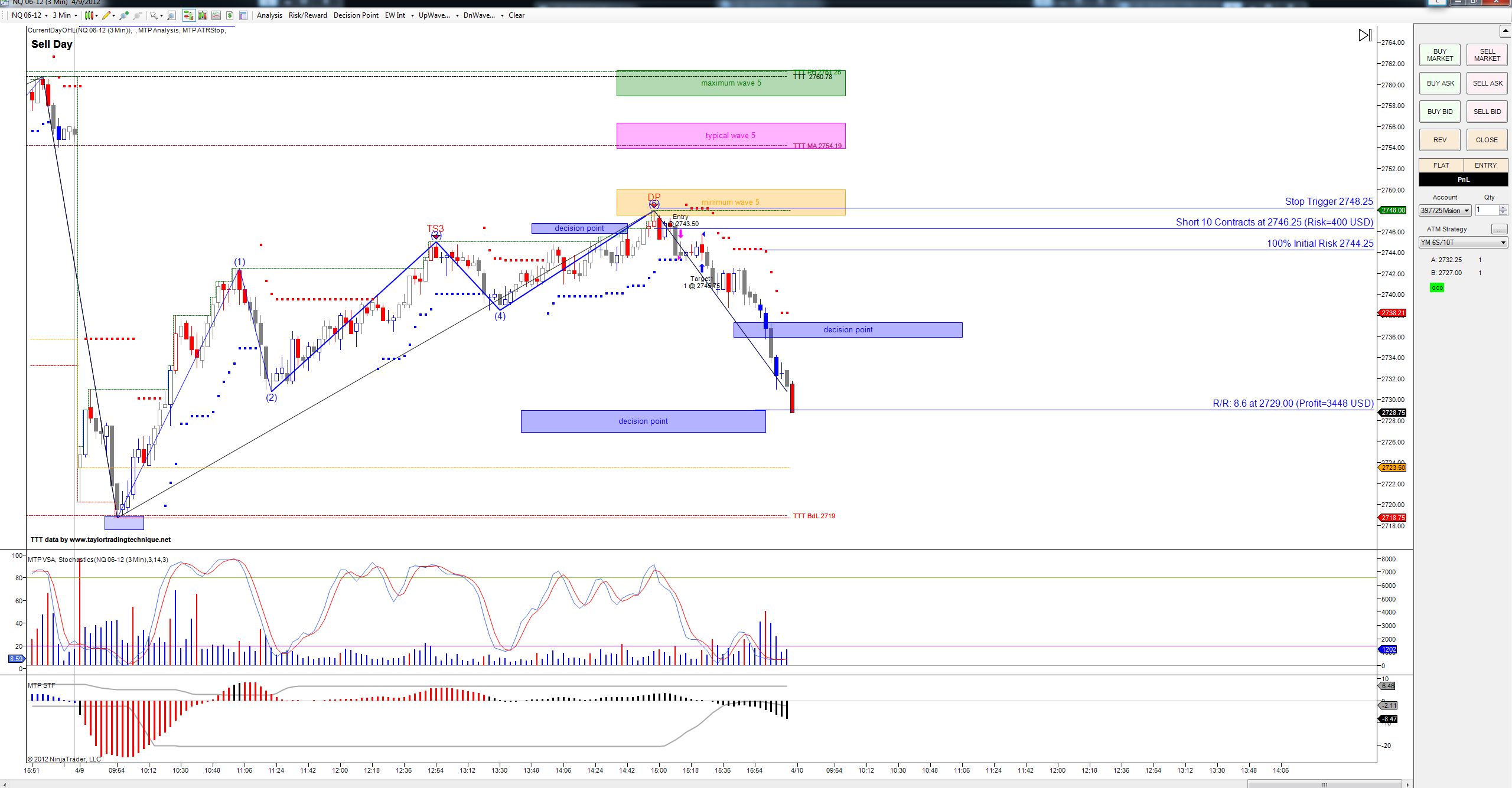Image resolution: width=1512 pixels, height=788 pixels.
Task: Click the FLAT position cell
Action: pos(1441,165)
